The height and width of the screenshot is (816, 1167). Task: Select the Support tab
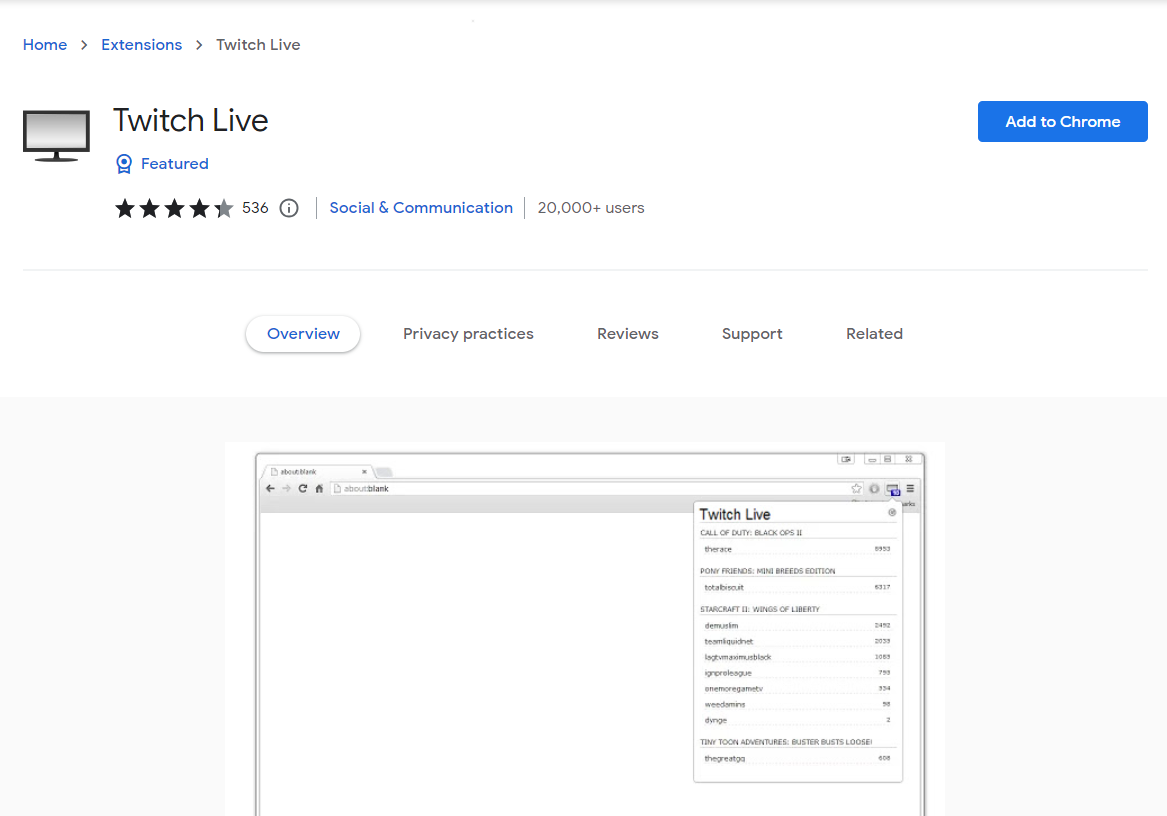click(x=752, y=333)
